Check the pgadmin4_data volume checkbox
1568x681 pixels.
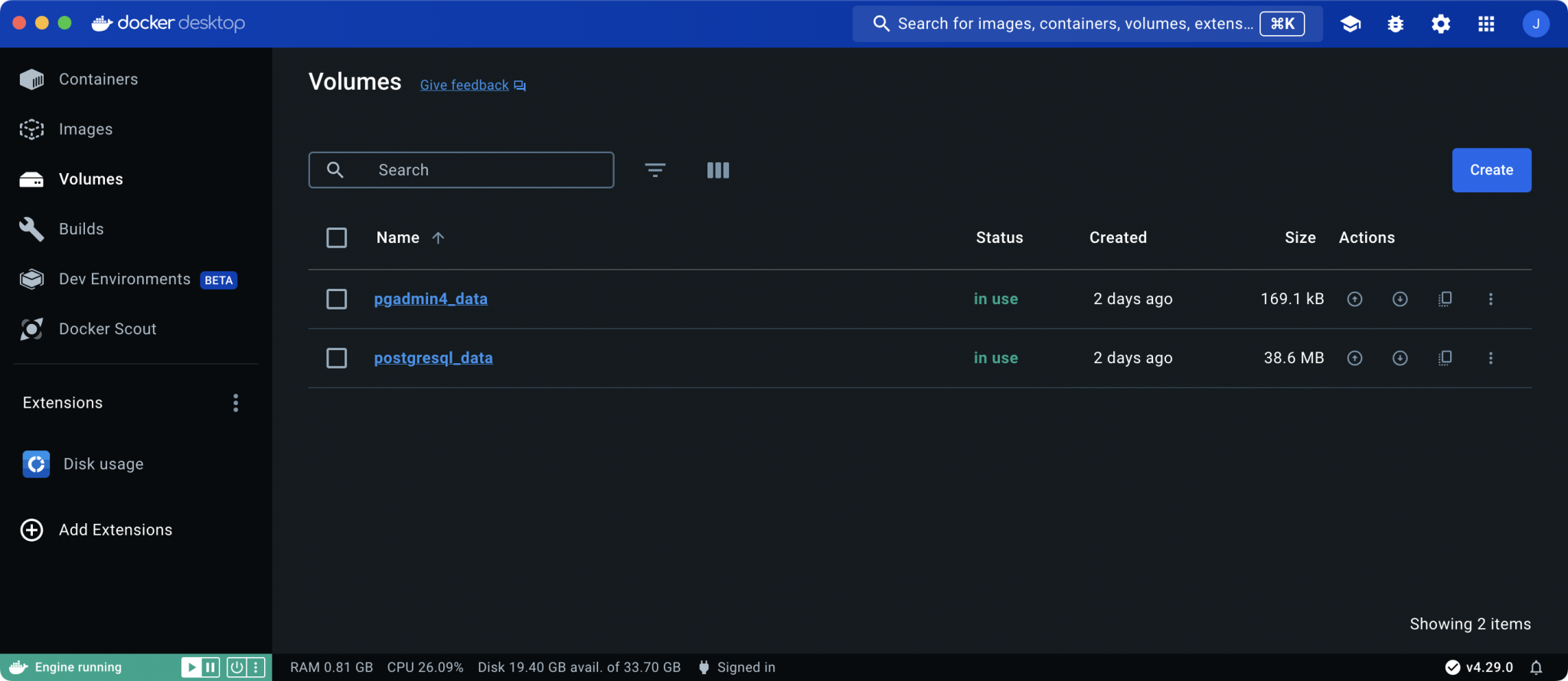[337, 299]
